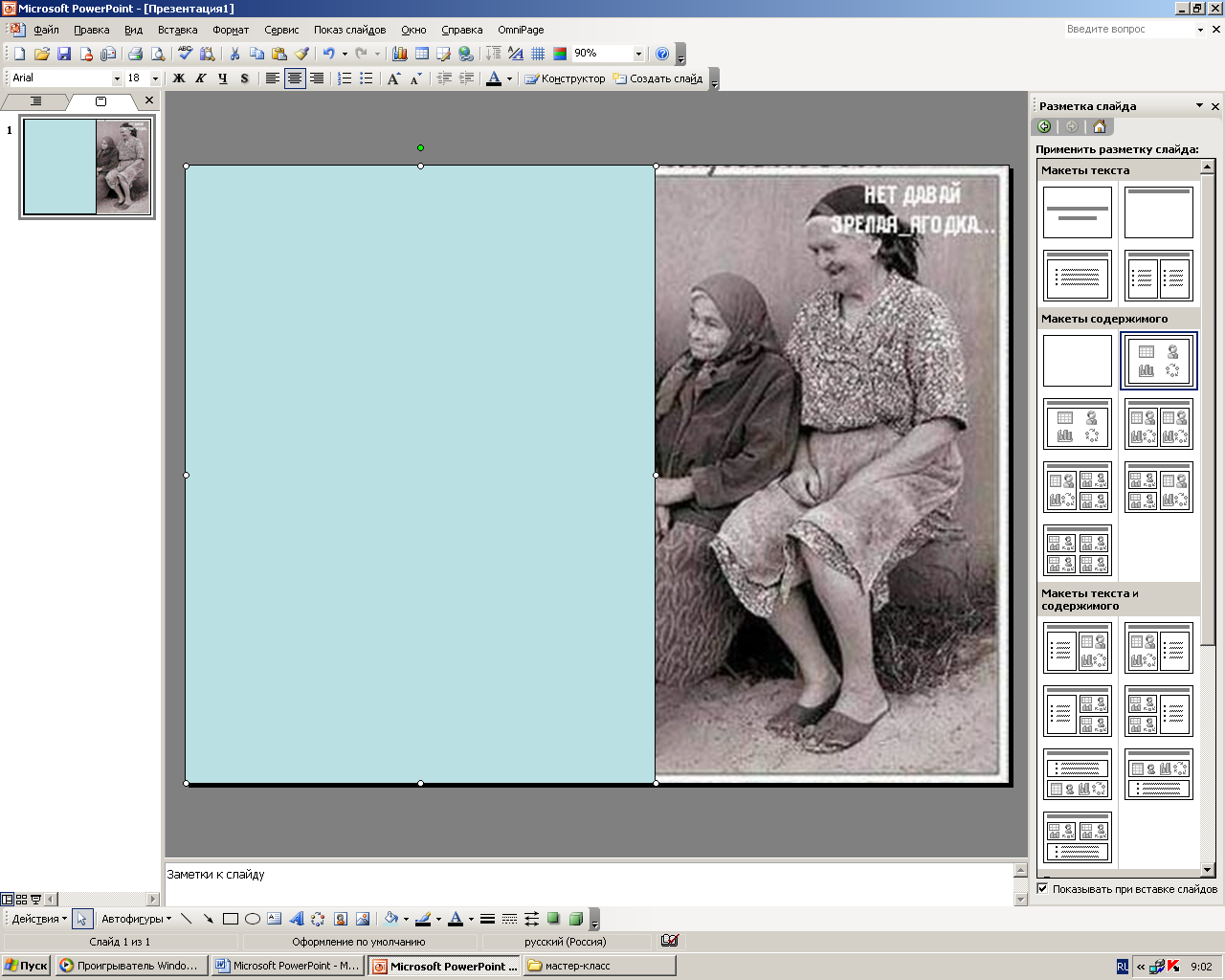Insert a text box from Drawing toolbar
Screen dimensions: 1225x980
[274, 919]
